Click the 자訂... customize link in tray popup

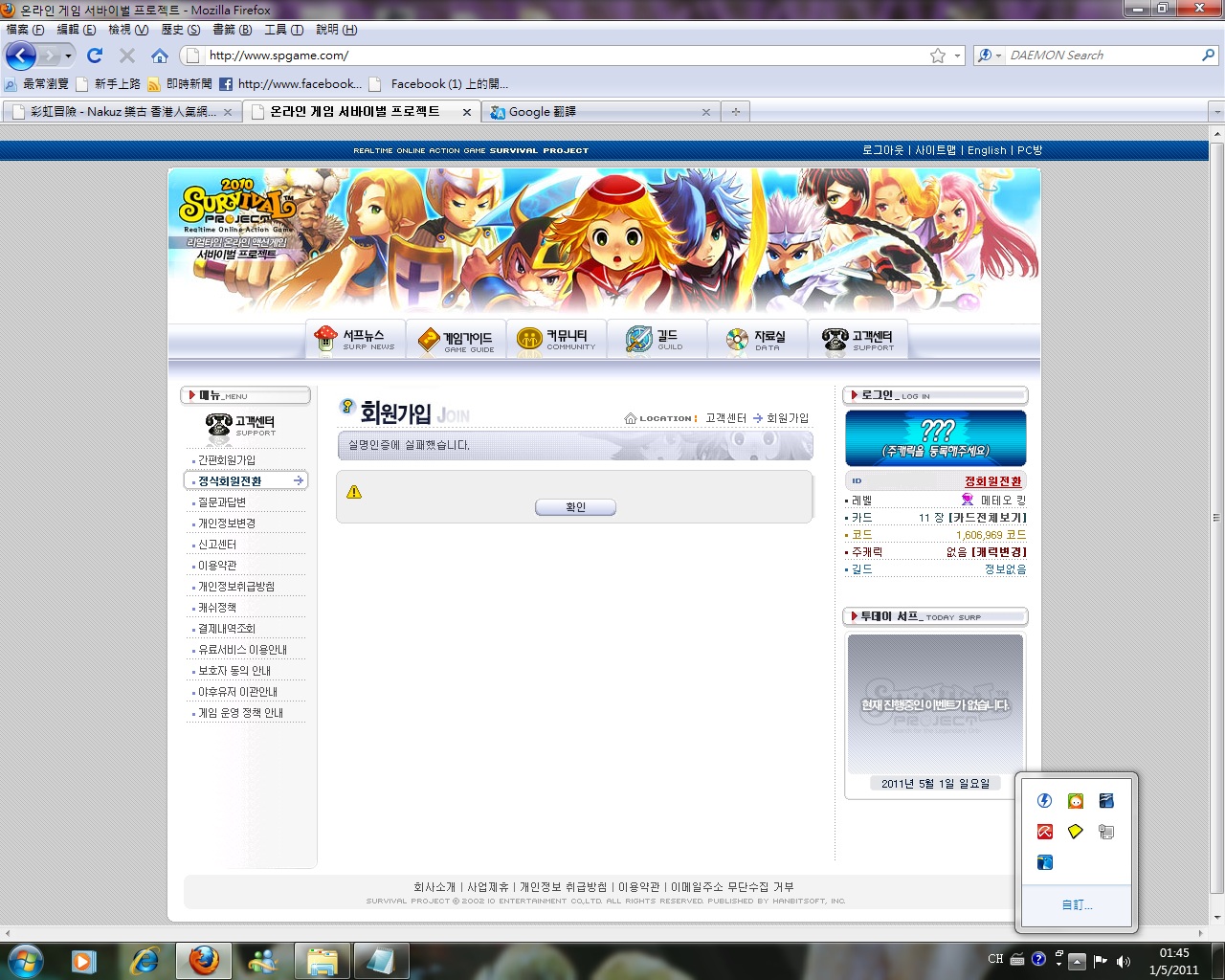pyautogui.click(x=1077, y=904)
